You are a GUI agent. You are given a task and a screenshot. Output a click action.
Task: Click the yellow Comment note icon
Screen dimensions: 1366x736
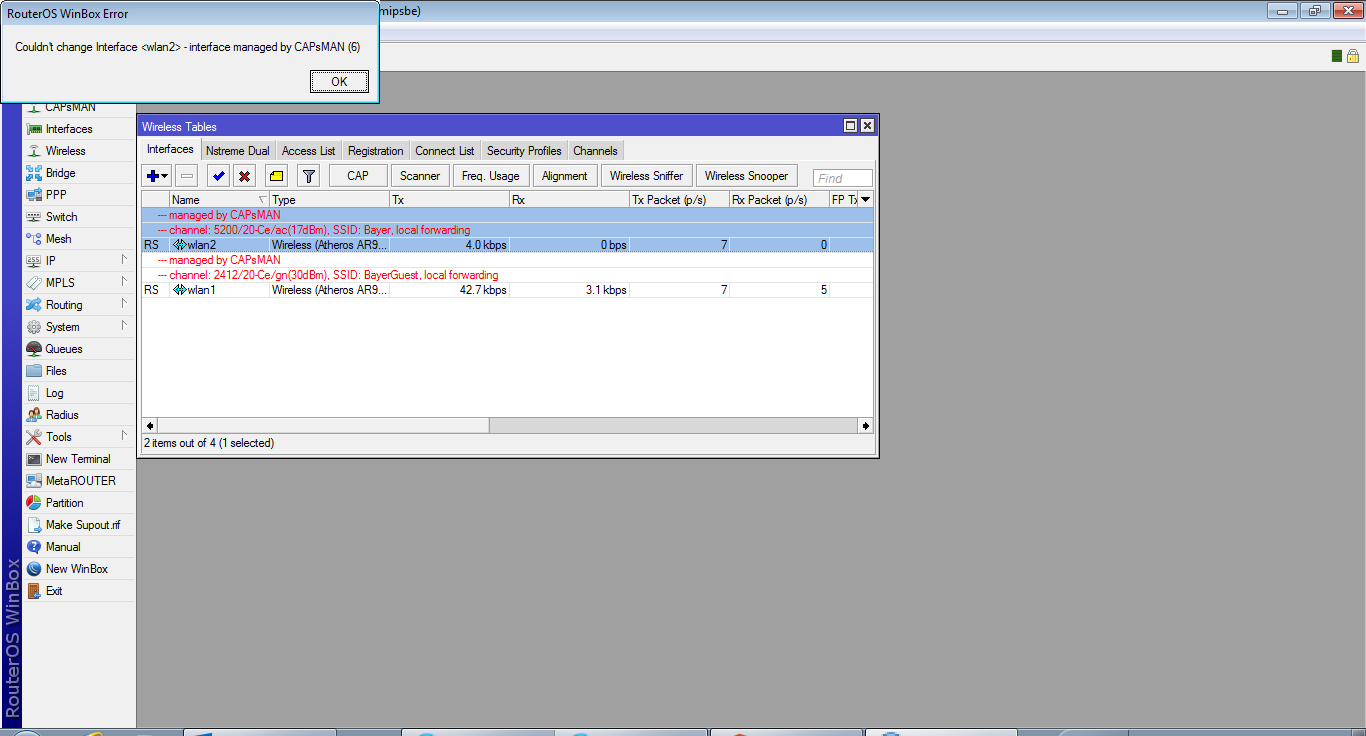[277, 176]
